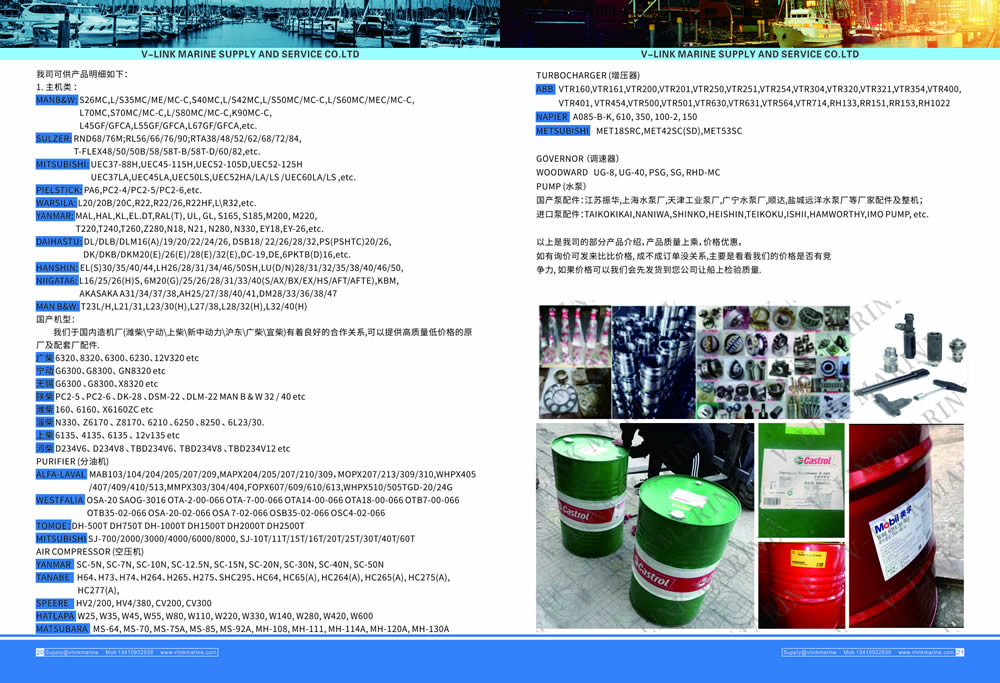Select the highlighted SPEERE label
This screenshot has height=683, width=1000.
tap(54, 603)
